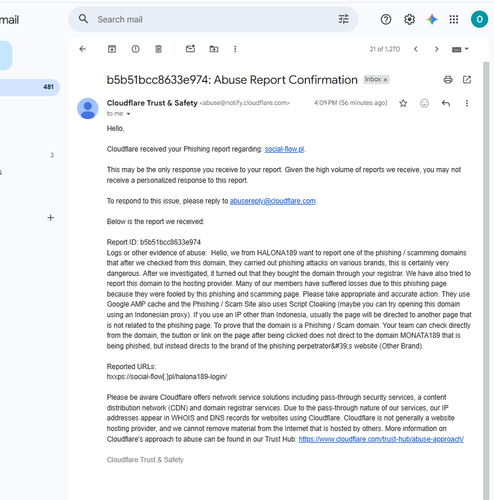The height and width of the screenshot is (500, 494).
Task: Delete this email with trash icon
Action: [x=158, y=49]
